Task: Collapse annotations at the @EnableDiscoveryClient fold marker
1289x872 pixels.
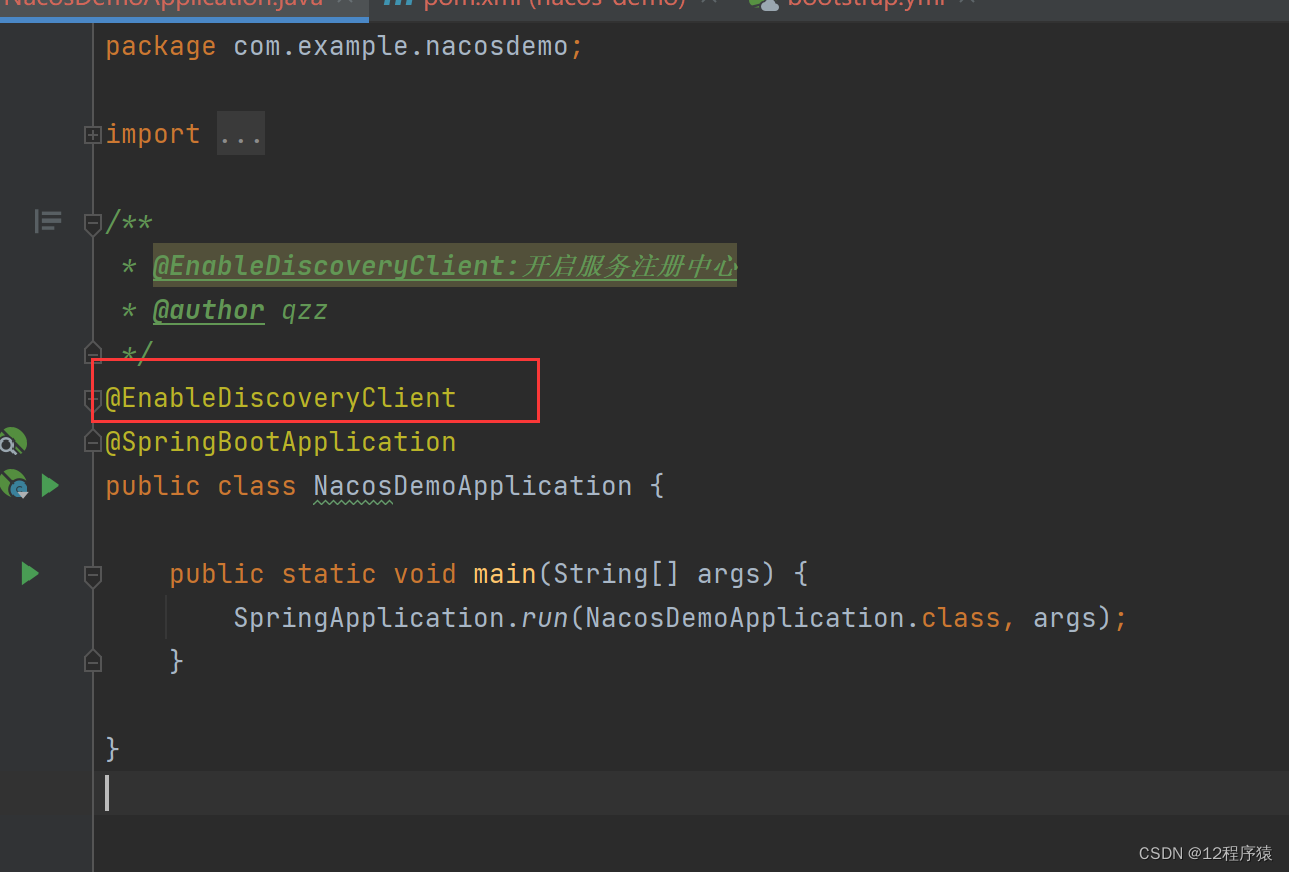Action: click(92, 400)
